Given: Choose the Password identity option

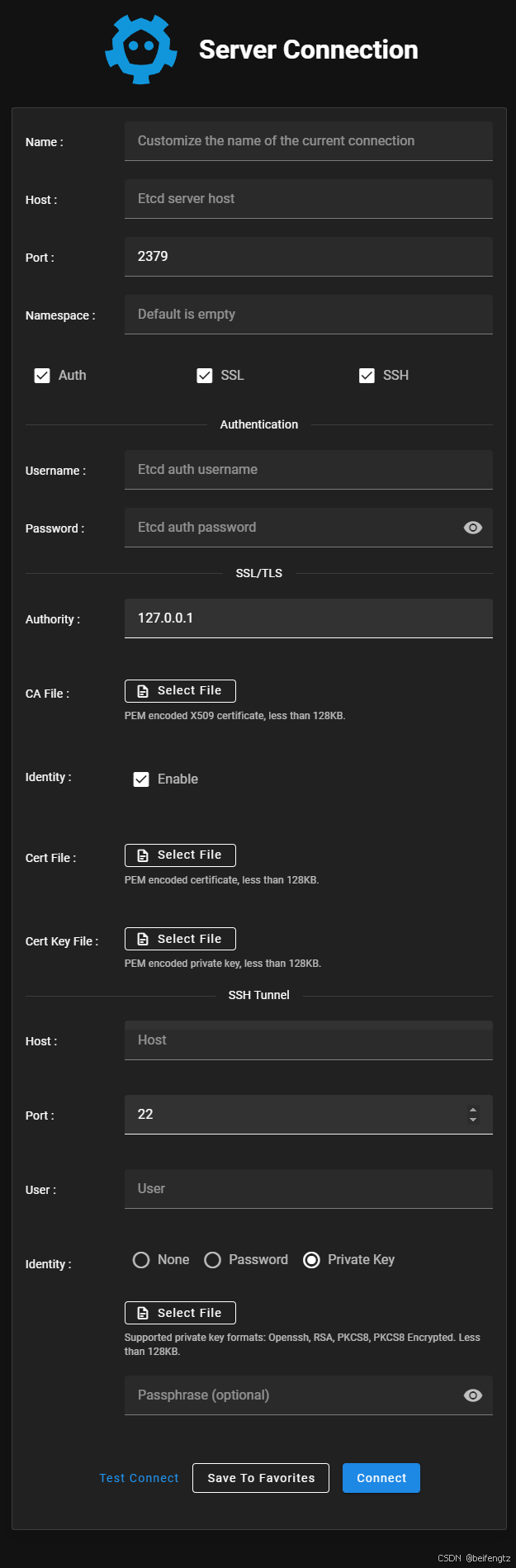Looking at the screenshot, I should coord(212,1260).
